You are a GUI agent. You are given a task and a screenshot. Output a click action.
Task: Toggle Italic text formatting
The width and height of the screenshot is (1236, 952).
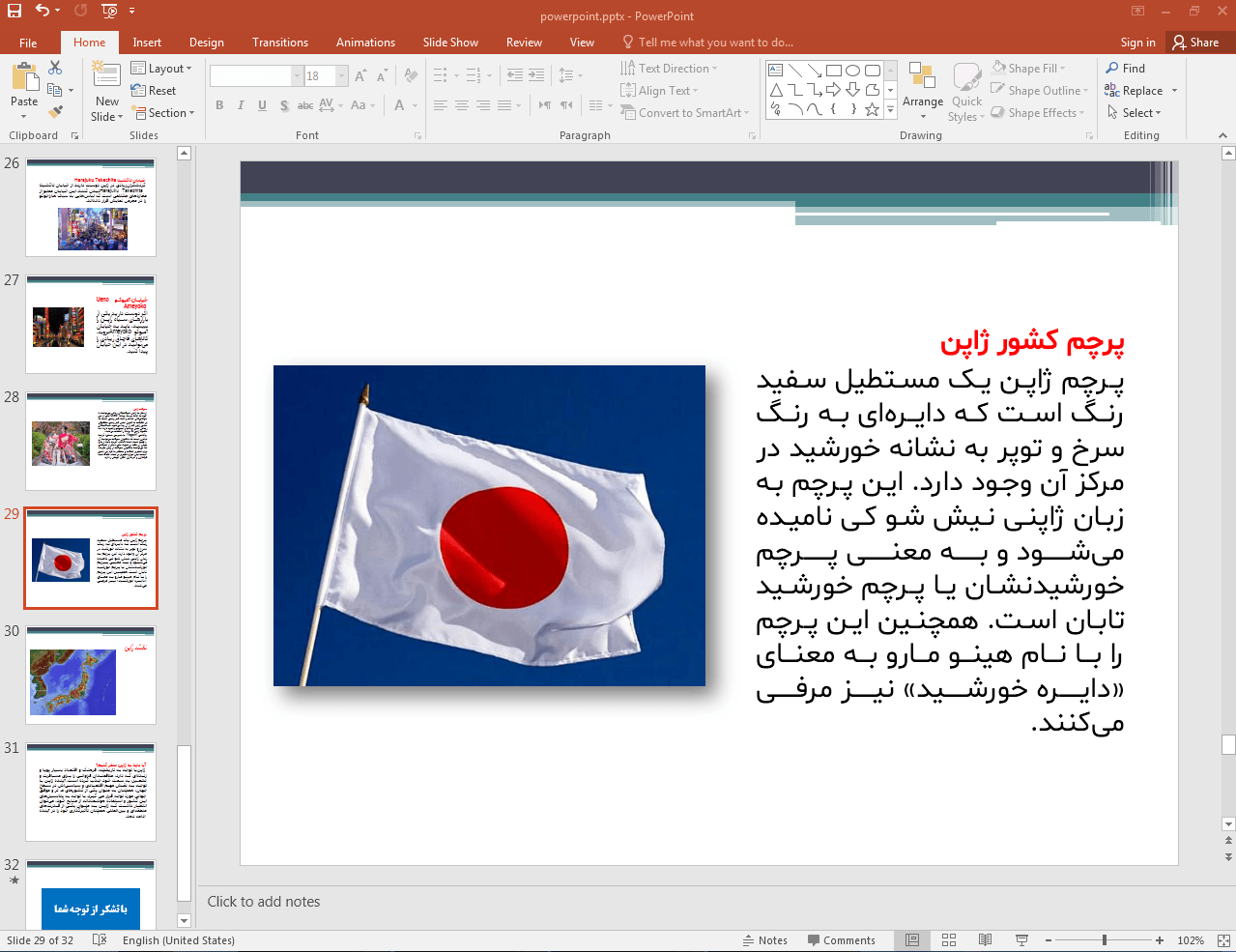pyautogui.click(x=241, y=105)
